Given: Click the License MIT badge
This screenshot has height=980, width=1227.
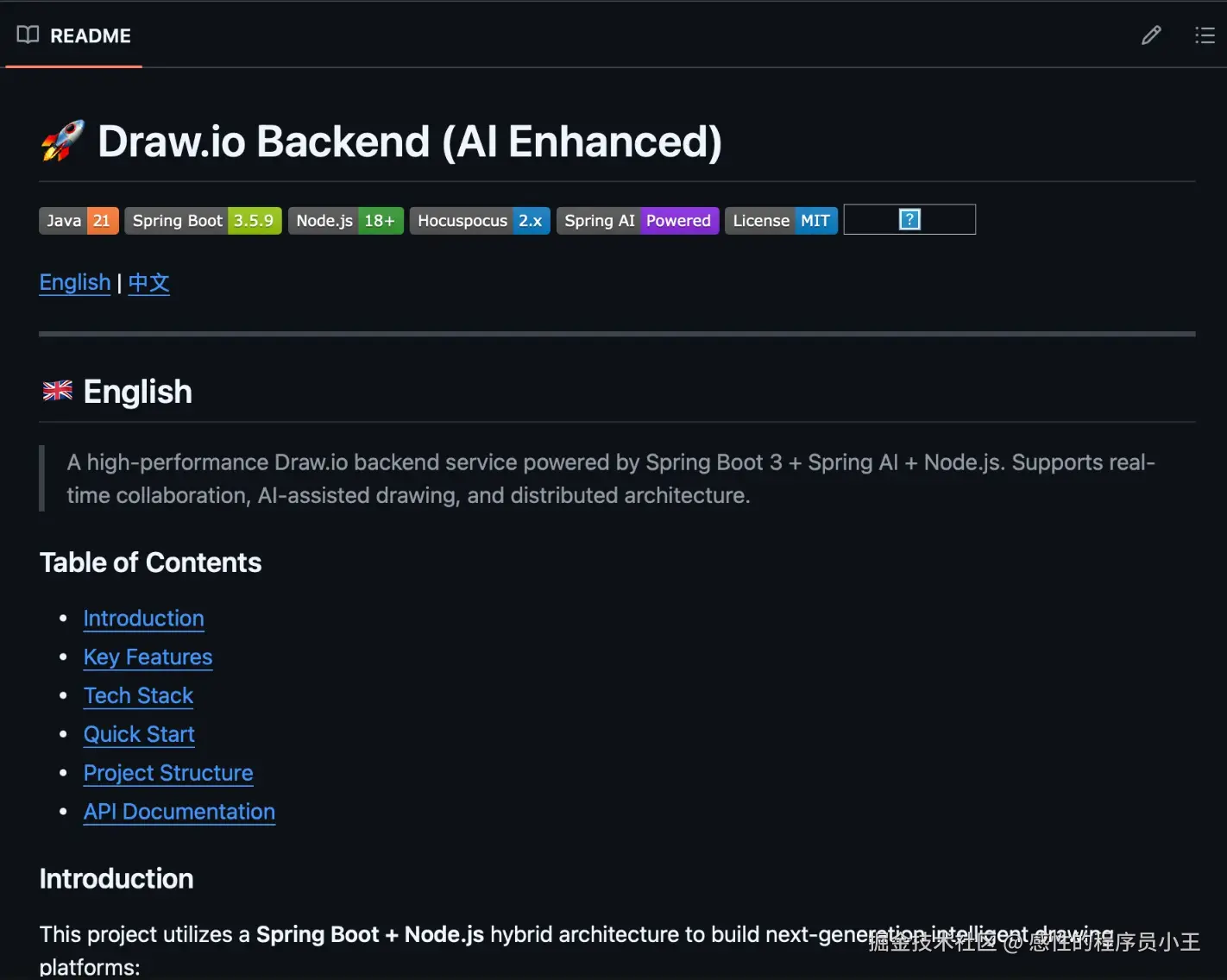Looking at the screenshot, I should point(781,221).
